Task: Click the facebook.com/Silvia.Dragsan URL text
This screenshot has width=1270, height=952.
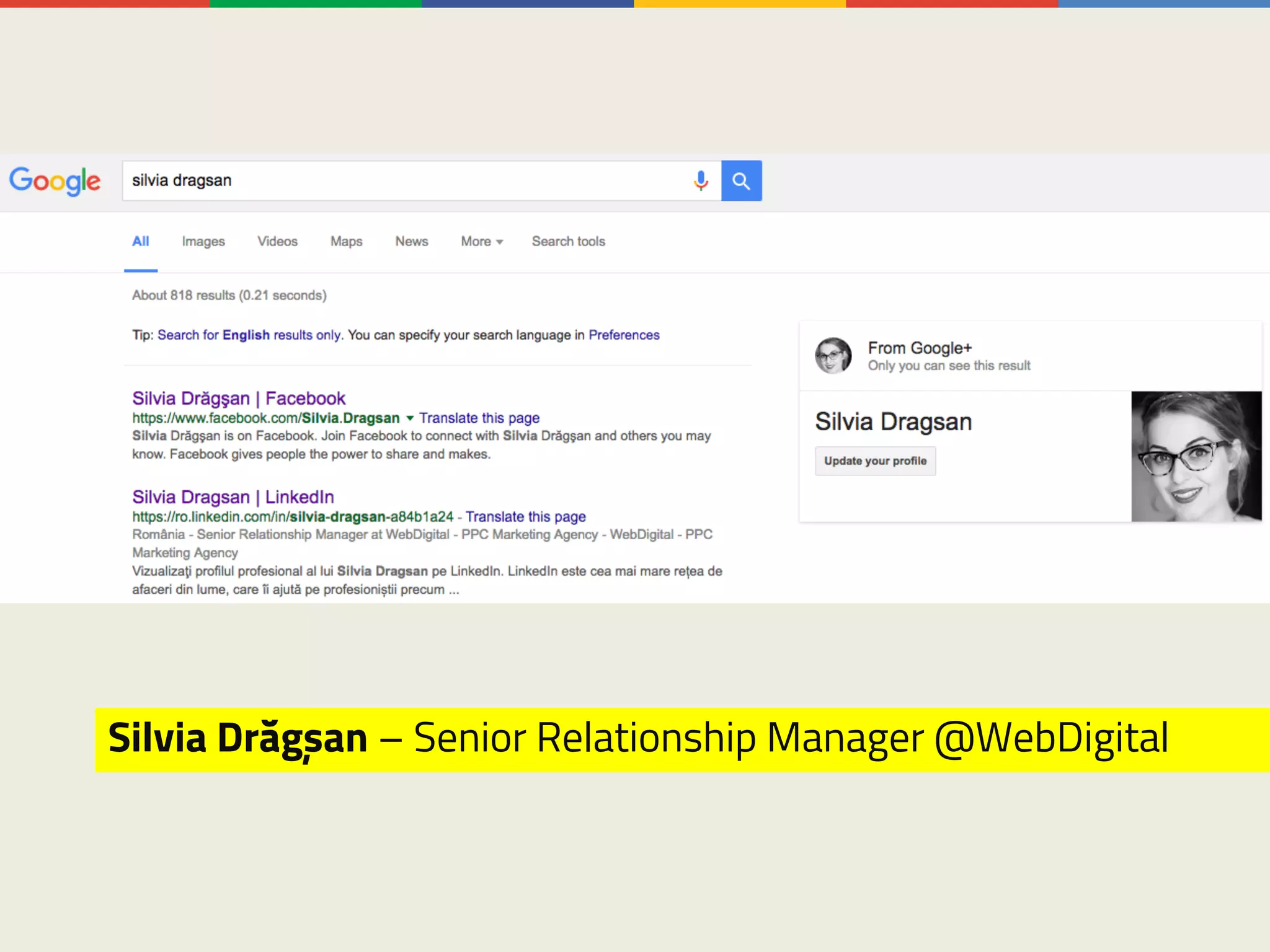Action: (266, 418)
